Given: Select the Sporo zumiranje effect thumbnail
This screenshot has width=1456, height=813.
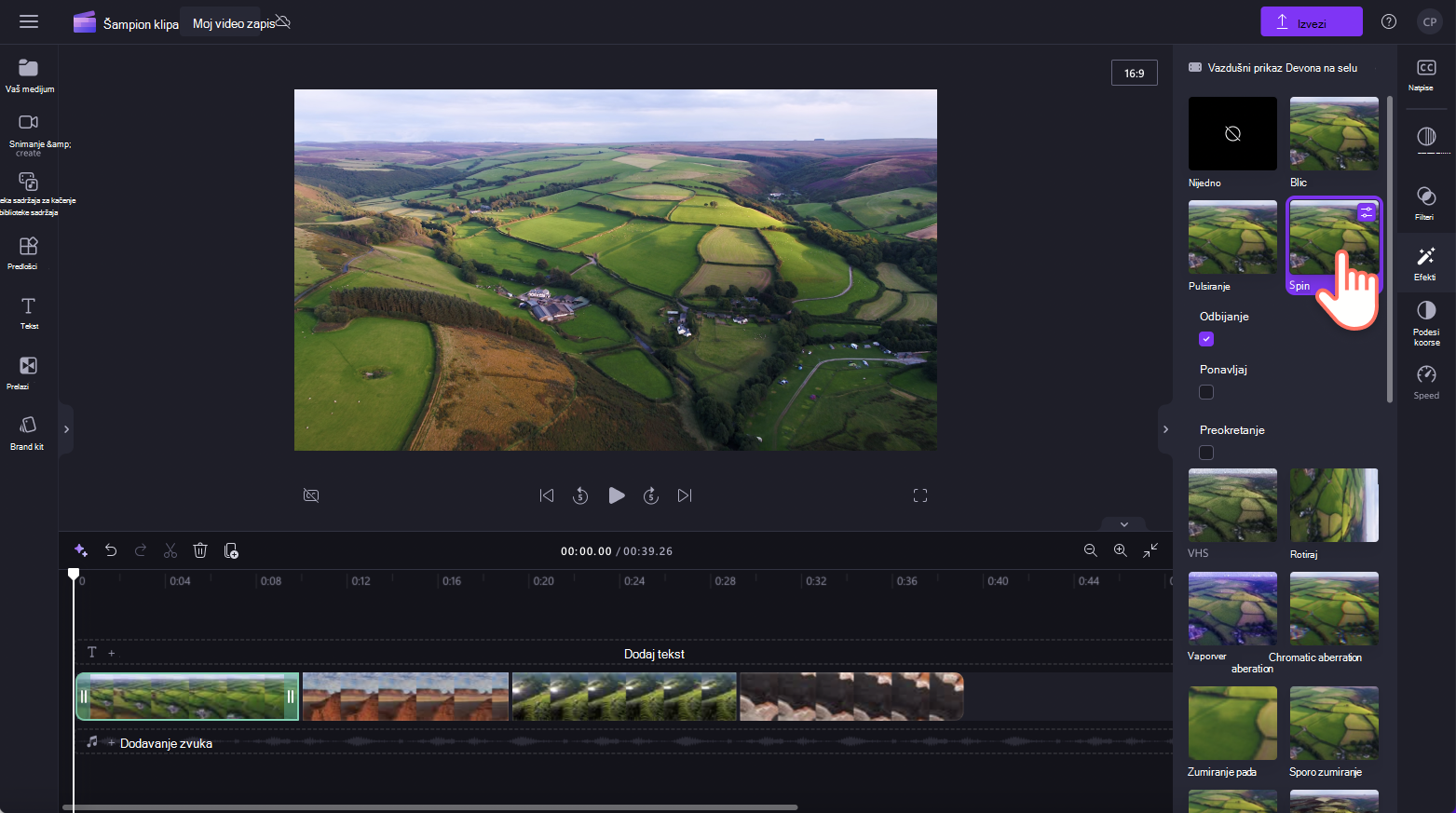Looking at the screenshot, I should (1334, 723).
